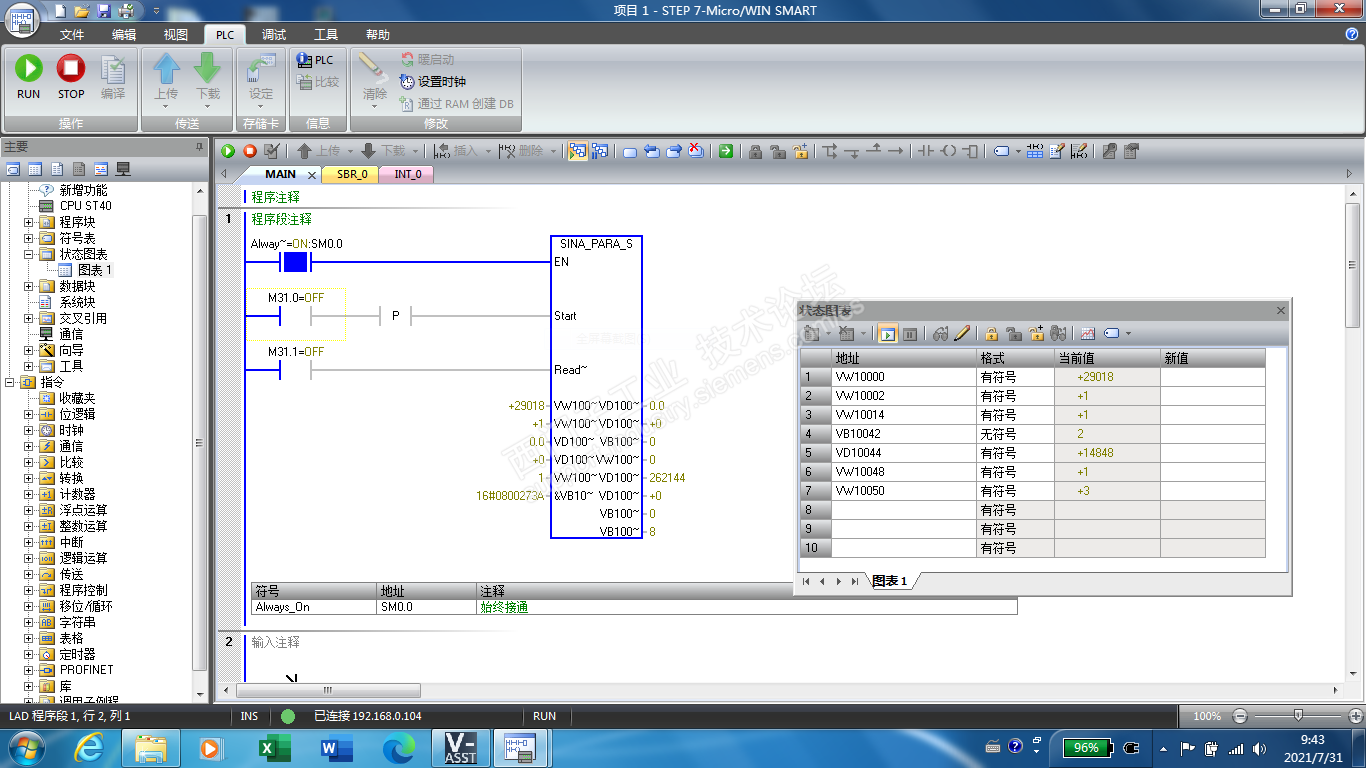Open the PLC information button in the 信息 group
1366x768 pixels.
(316, 60)
